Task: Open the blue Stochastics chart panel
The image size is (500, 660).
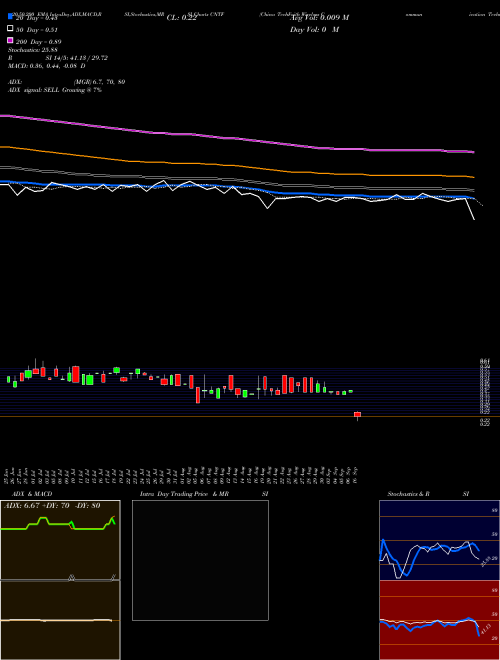Action: point(439,540)
